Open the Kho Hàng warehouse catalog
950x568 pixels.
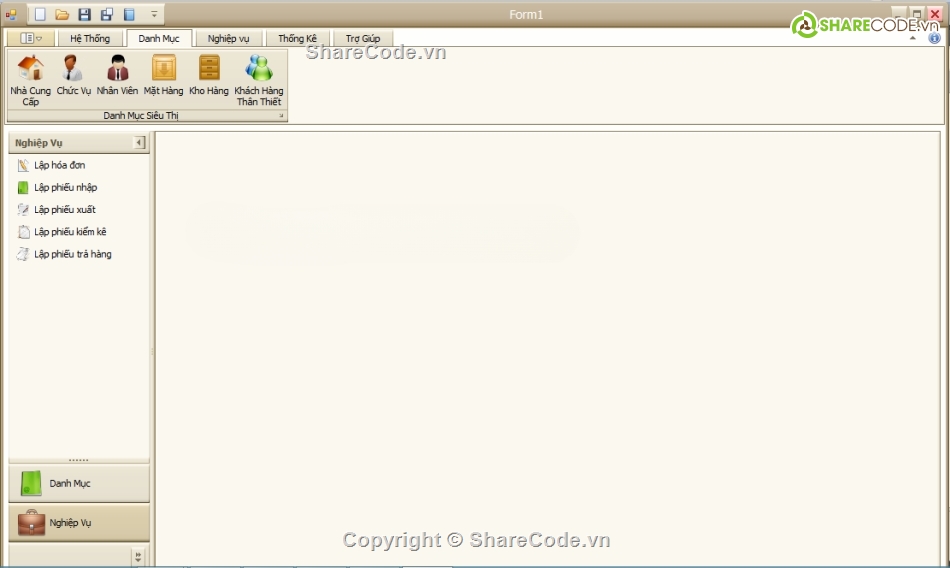209,75
